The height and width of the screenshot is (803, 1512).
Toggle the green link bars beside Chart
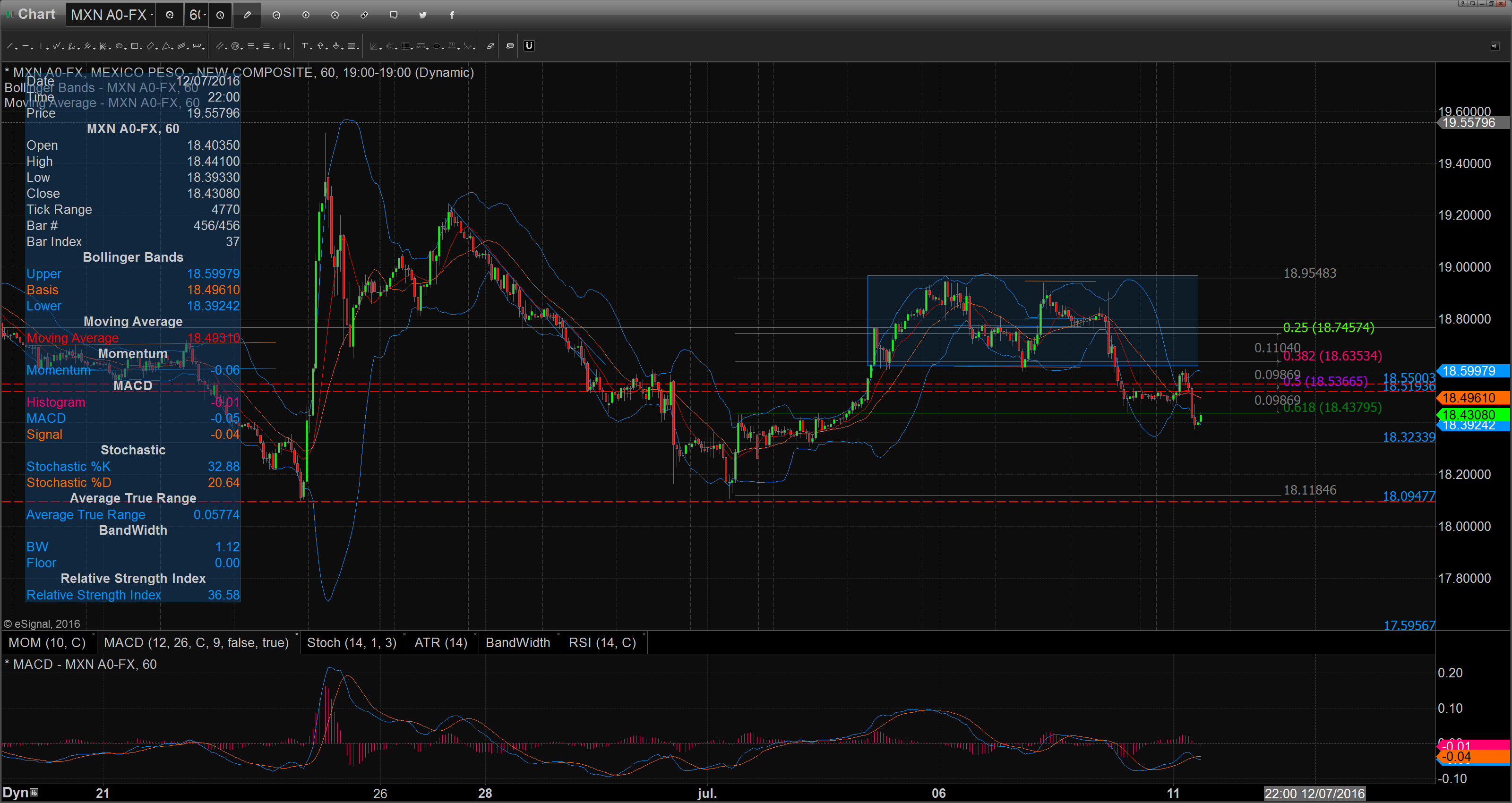click(x=9, y=14)
